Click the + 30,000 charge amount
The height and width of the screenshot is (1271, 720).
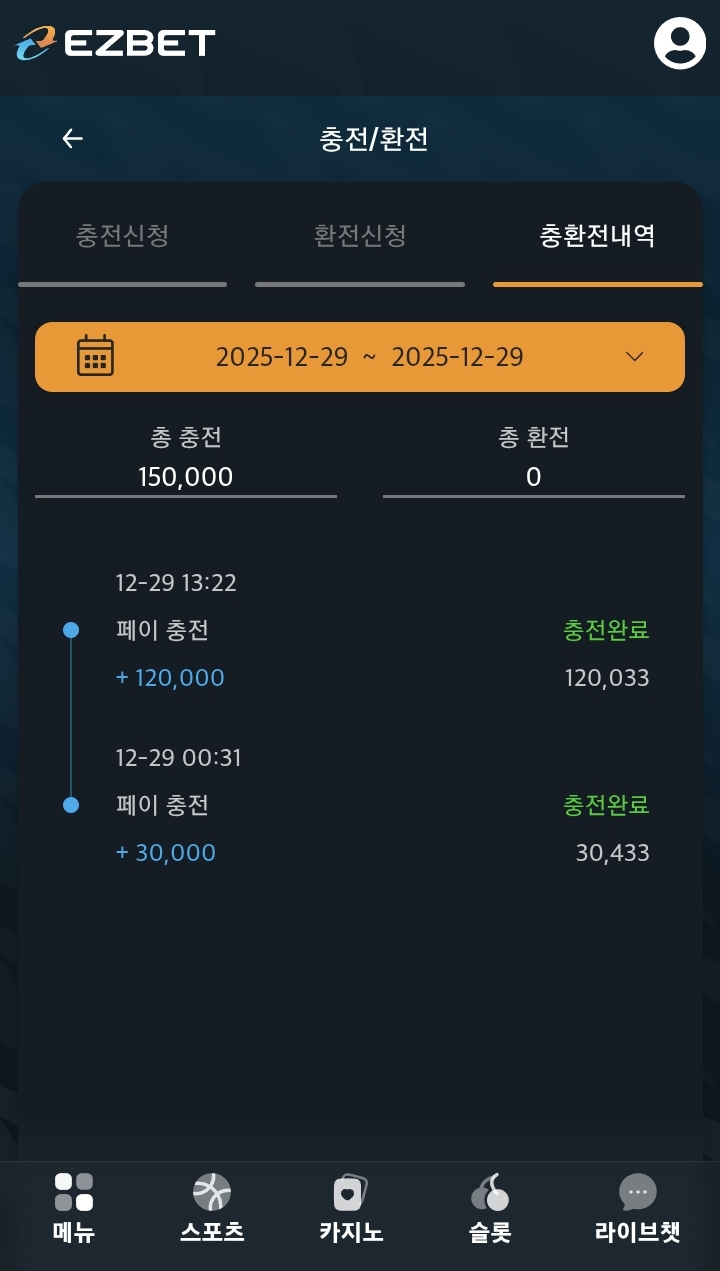point(166,853)
